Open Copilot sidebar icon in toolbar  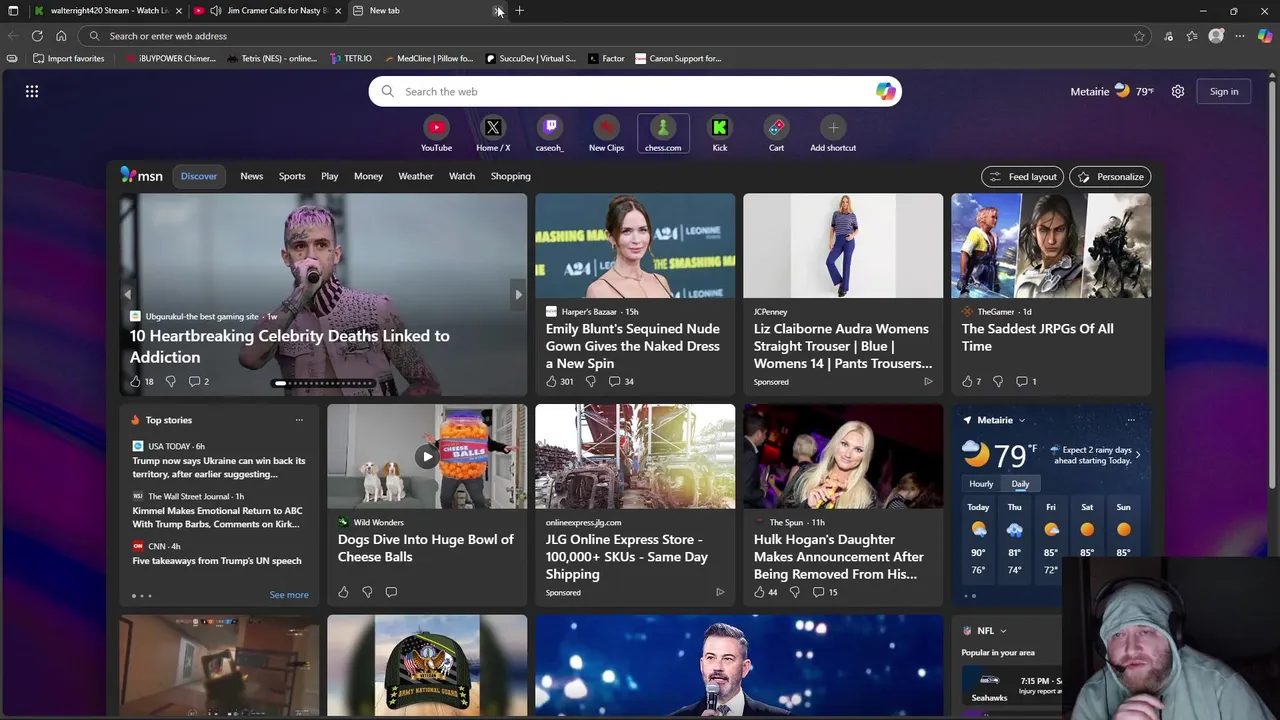pos(1265,36)
